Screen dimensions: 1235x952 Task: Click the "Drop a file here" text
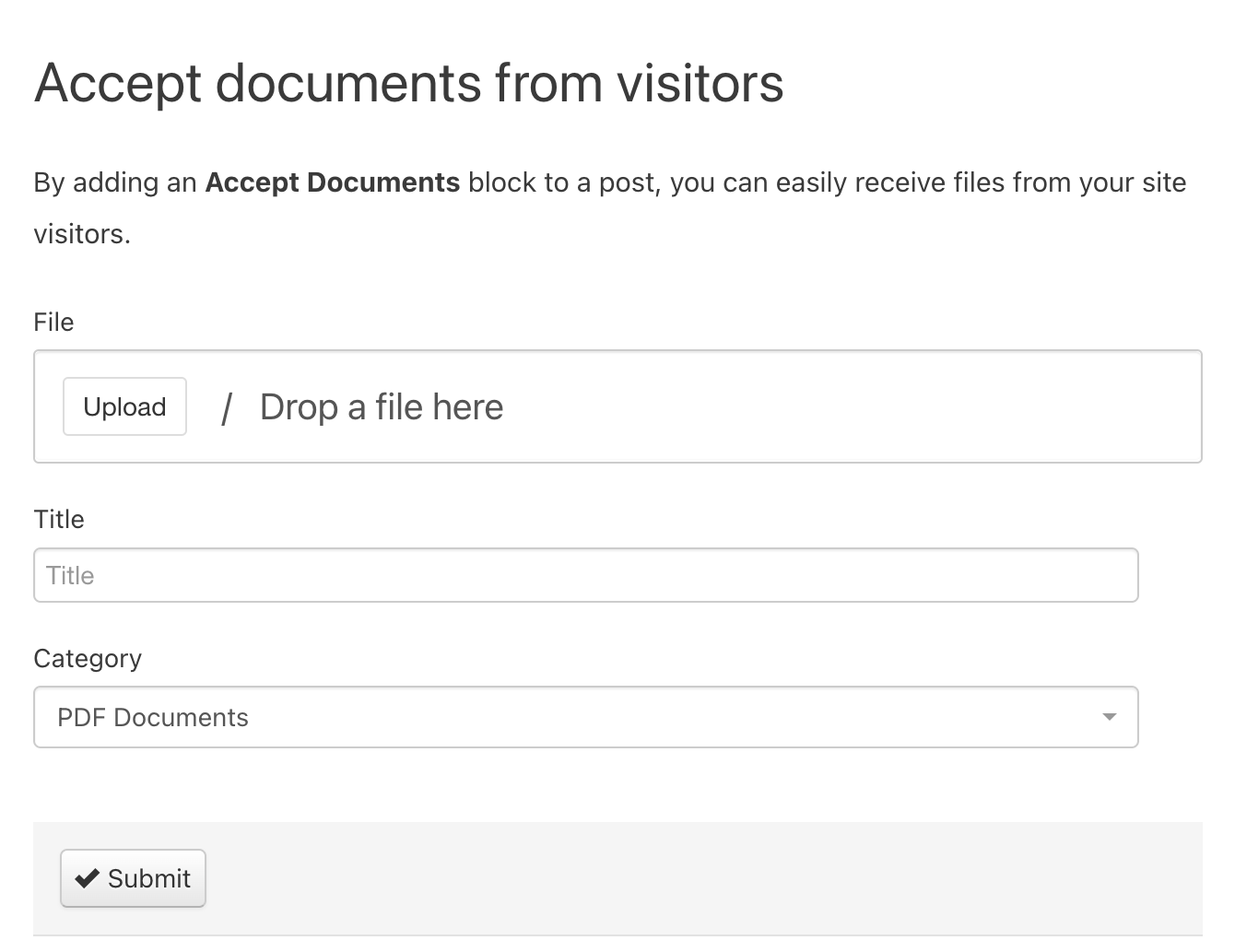tap(382, 406)
